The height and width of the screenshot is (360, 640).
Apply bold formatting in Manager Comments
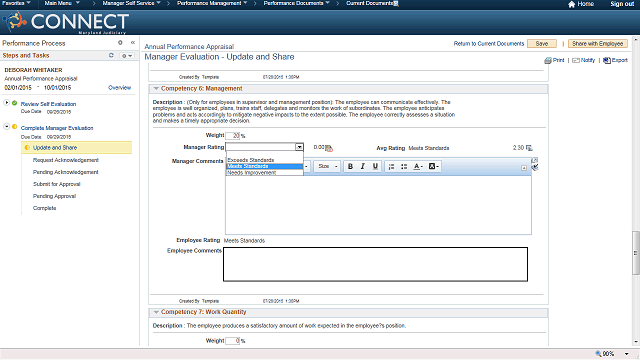[350, 167]
